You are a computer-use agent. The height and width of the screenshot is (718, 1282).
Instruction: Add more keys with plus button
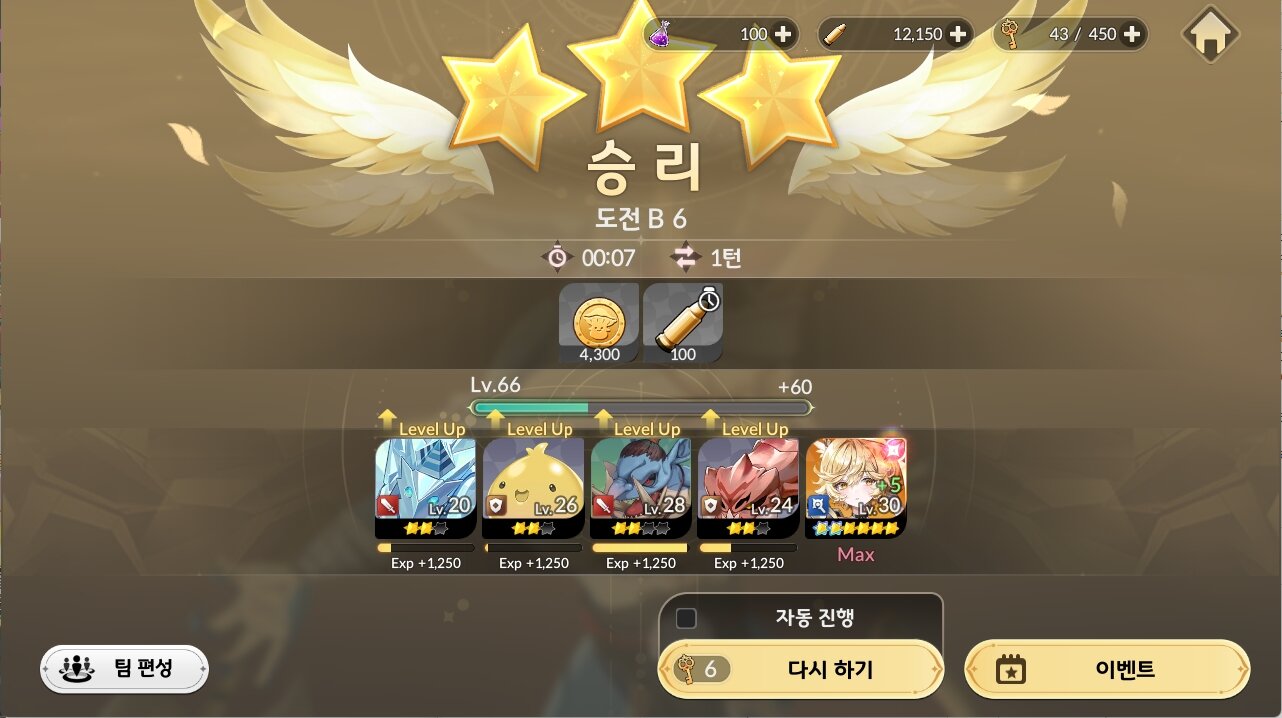click(1132, 34)
